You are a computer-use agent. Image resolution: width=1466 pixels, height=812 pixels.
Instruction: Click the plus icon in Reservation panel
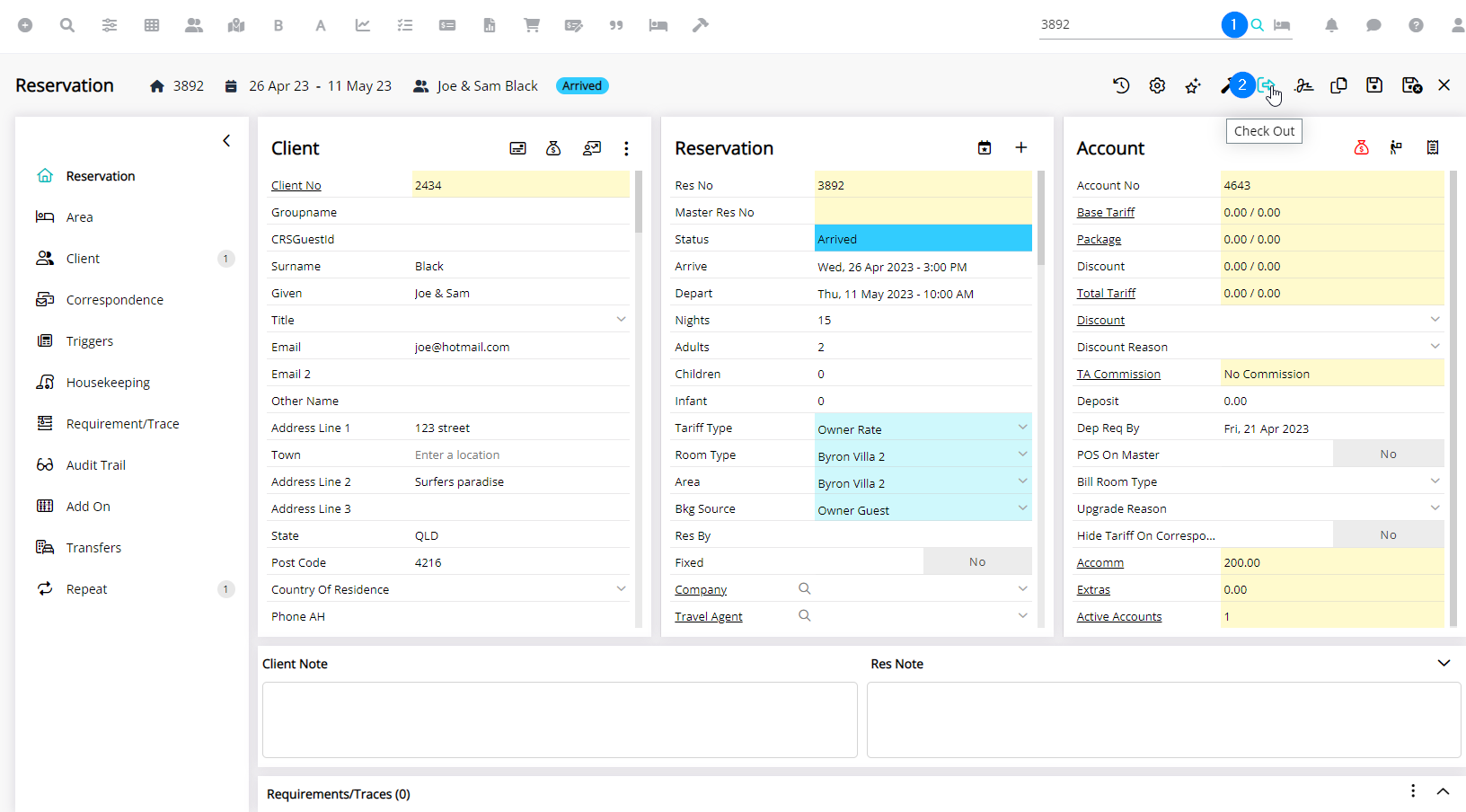coord(1021,148)
